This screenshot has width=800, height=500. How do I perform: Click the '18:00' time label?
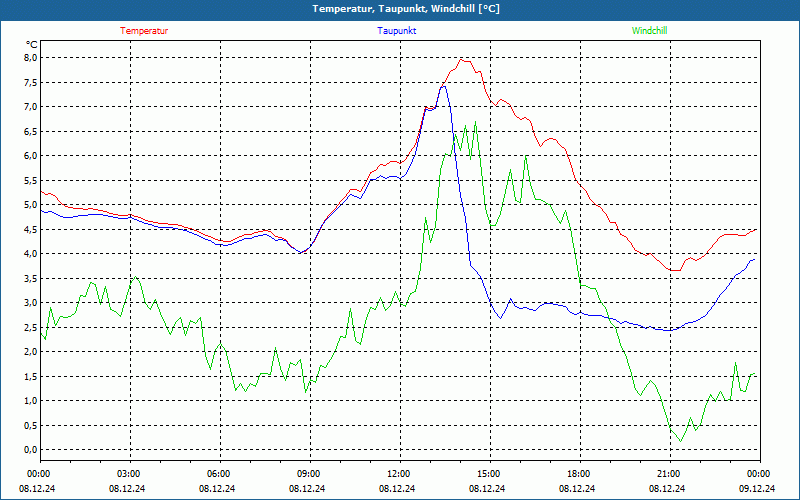(x=580, y=474)
